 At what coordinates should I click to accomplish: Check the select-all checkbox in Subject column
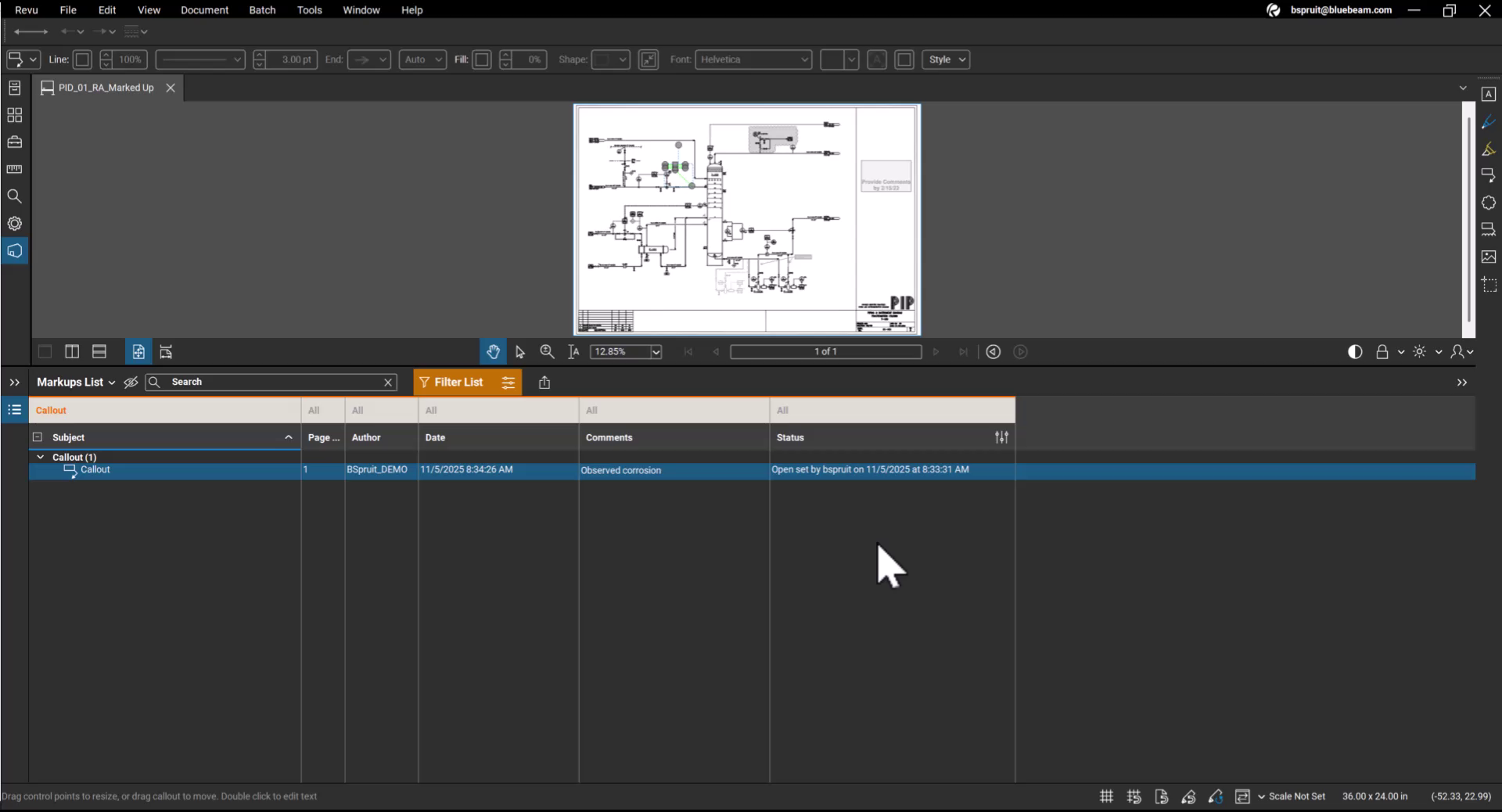click(37, 438)
